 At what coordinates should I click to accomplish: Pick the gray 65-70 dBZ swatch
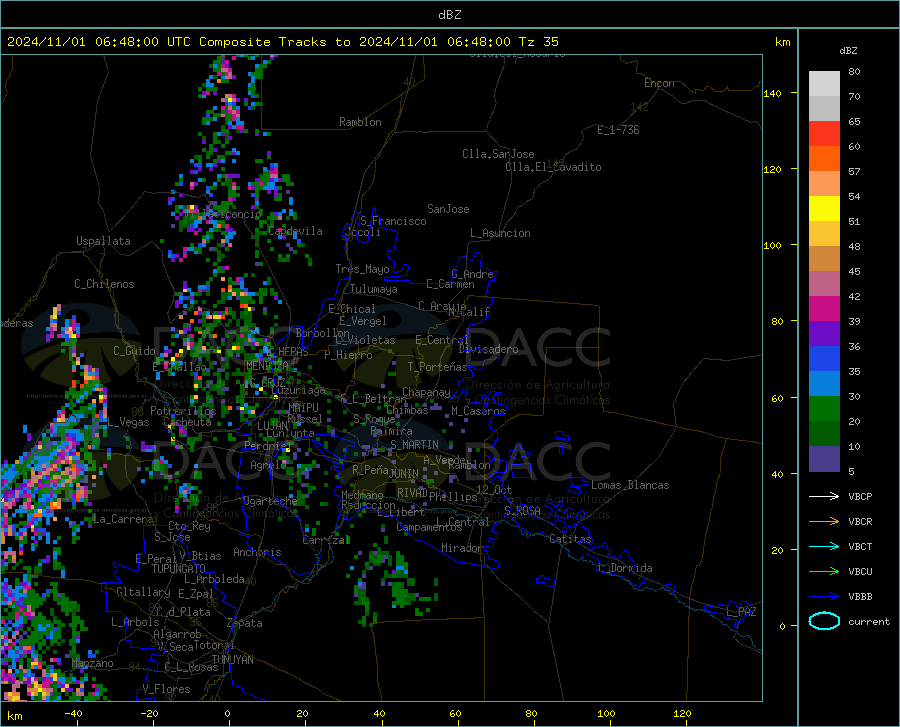(x=824, y=108)
